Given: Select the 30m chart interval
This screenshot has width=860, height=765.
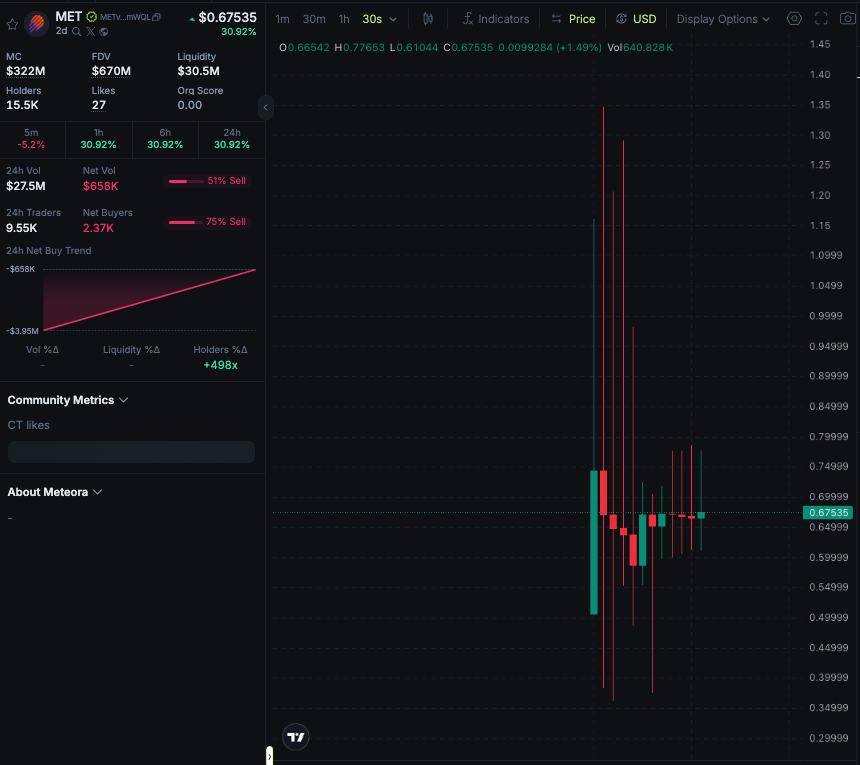Looking at the screenshot, I should click(x=314, y=19).
